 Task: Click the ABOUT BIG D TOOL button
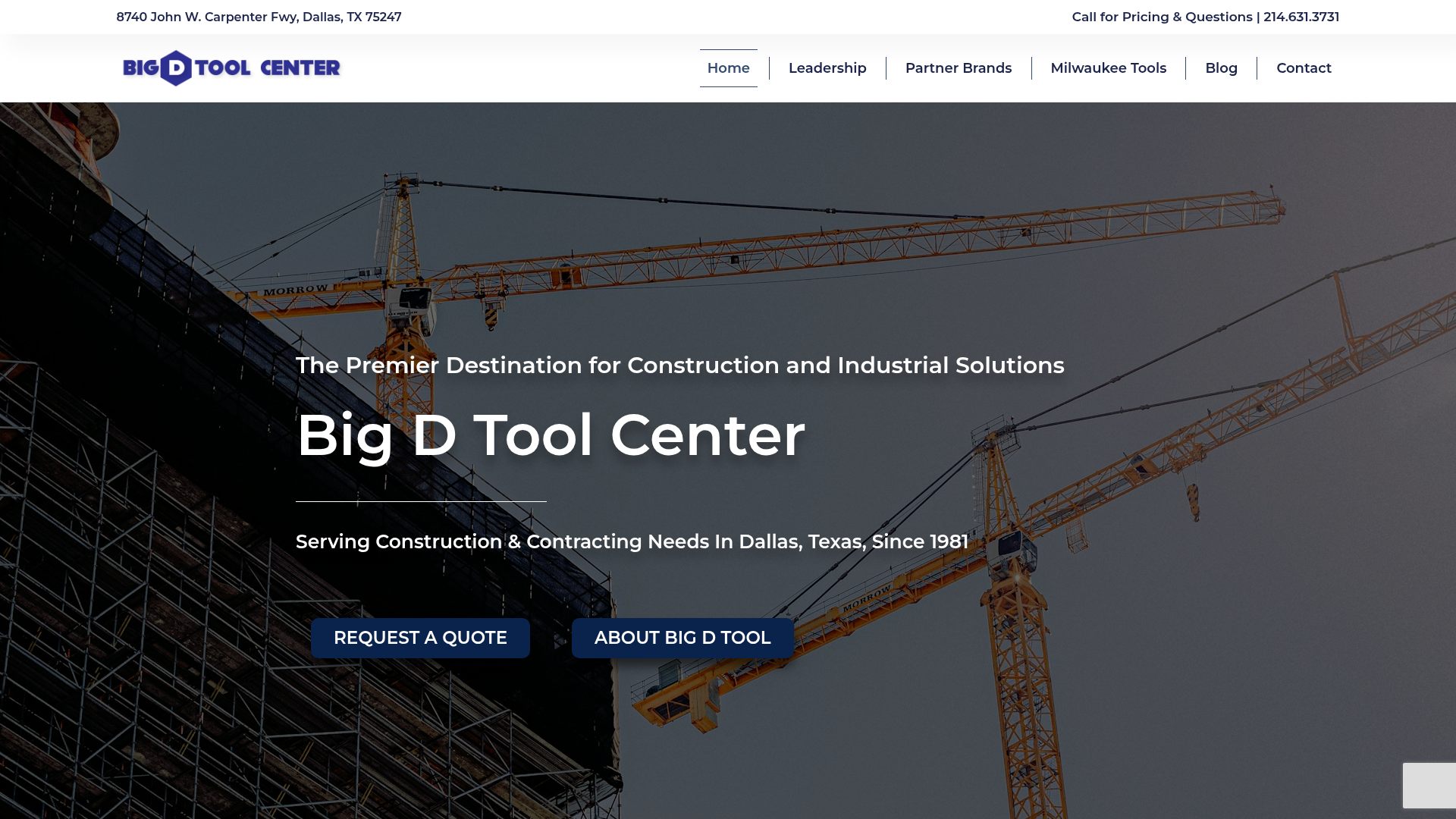pos(682,638)
